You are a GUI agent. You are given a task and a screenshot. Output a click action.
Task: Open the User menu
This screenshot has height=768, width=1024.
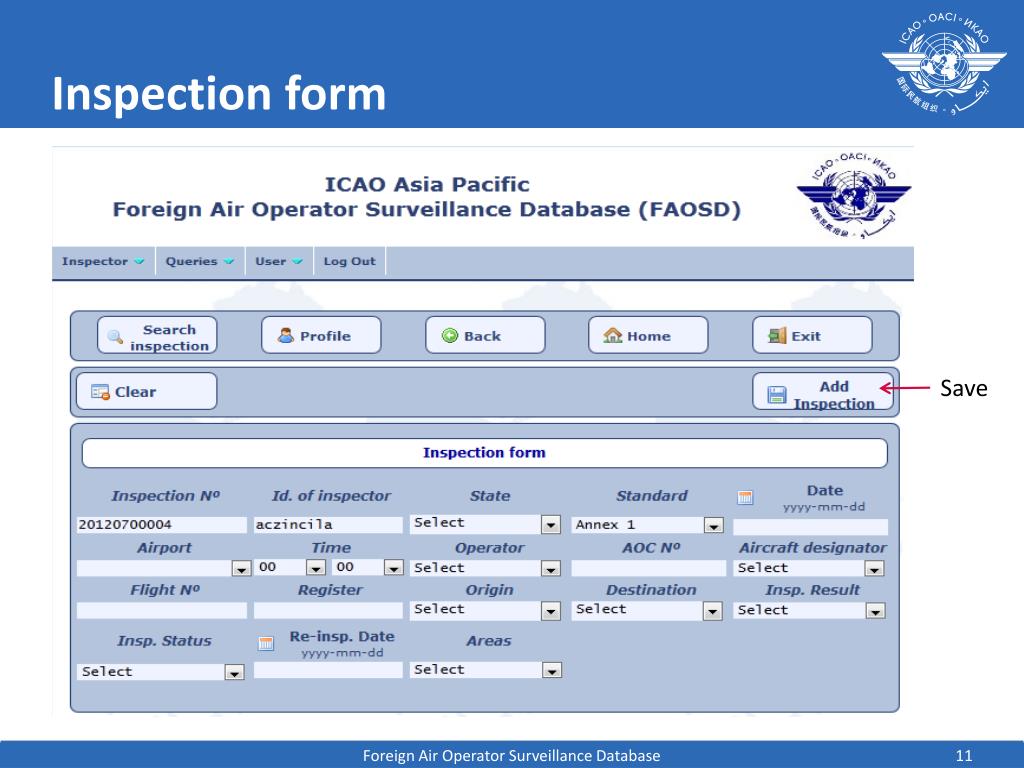(x=279, y=261)
